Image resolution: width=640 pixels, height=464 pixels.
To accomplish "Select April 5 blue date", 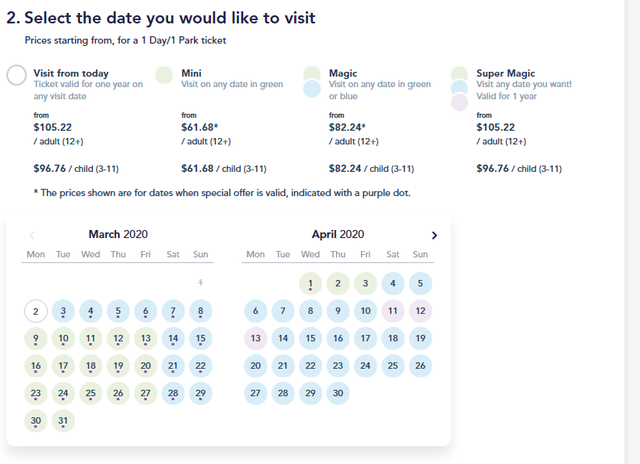I will [420, 284].
